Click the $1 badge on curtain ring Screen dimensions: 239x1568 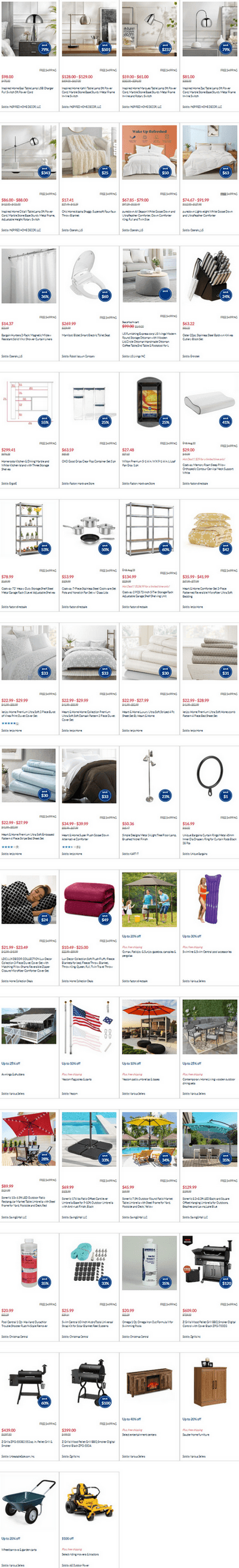pyautogui.click(x=226, y=795)
